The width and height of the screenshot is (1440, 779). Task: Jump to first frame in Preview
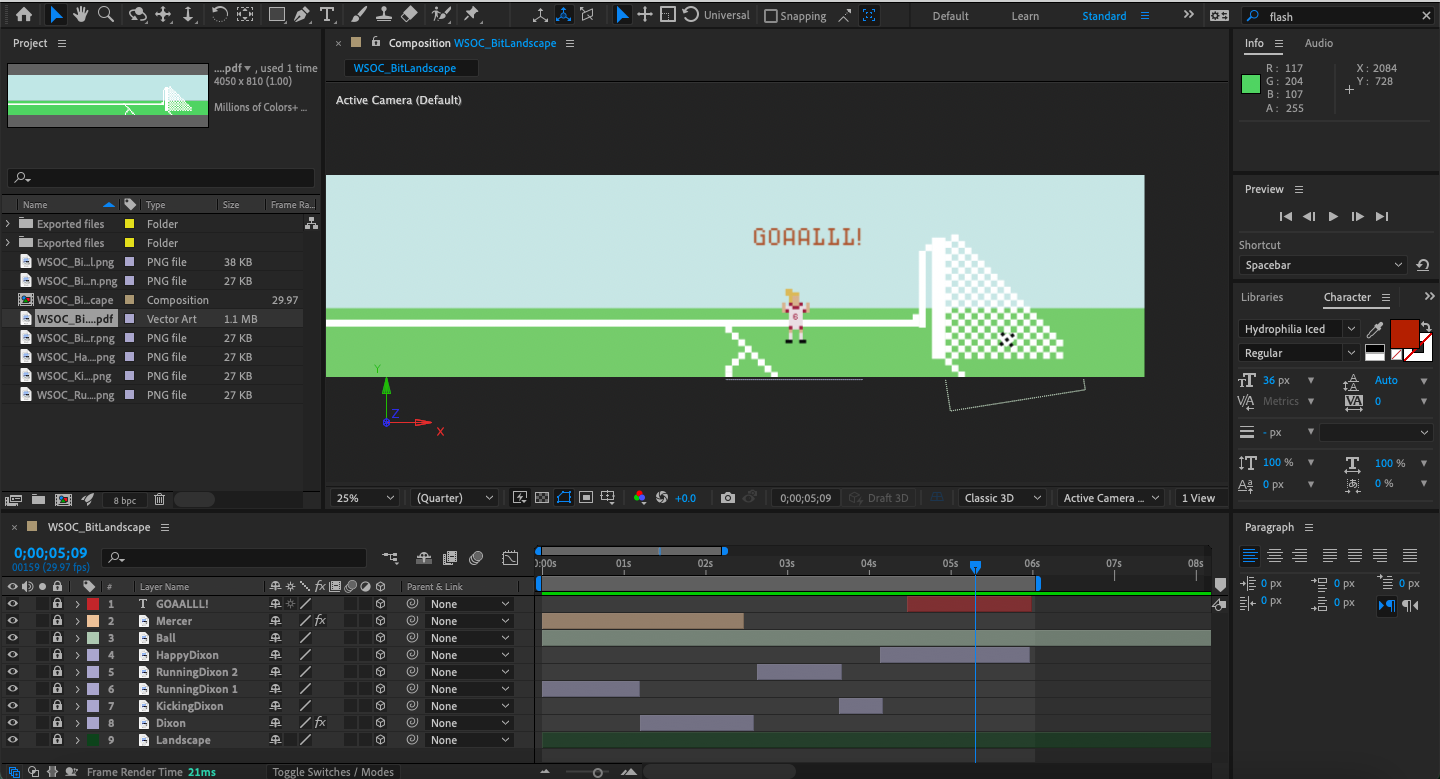click(x=1286, y=216)
